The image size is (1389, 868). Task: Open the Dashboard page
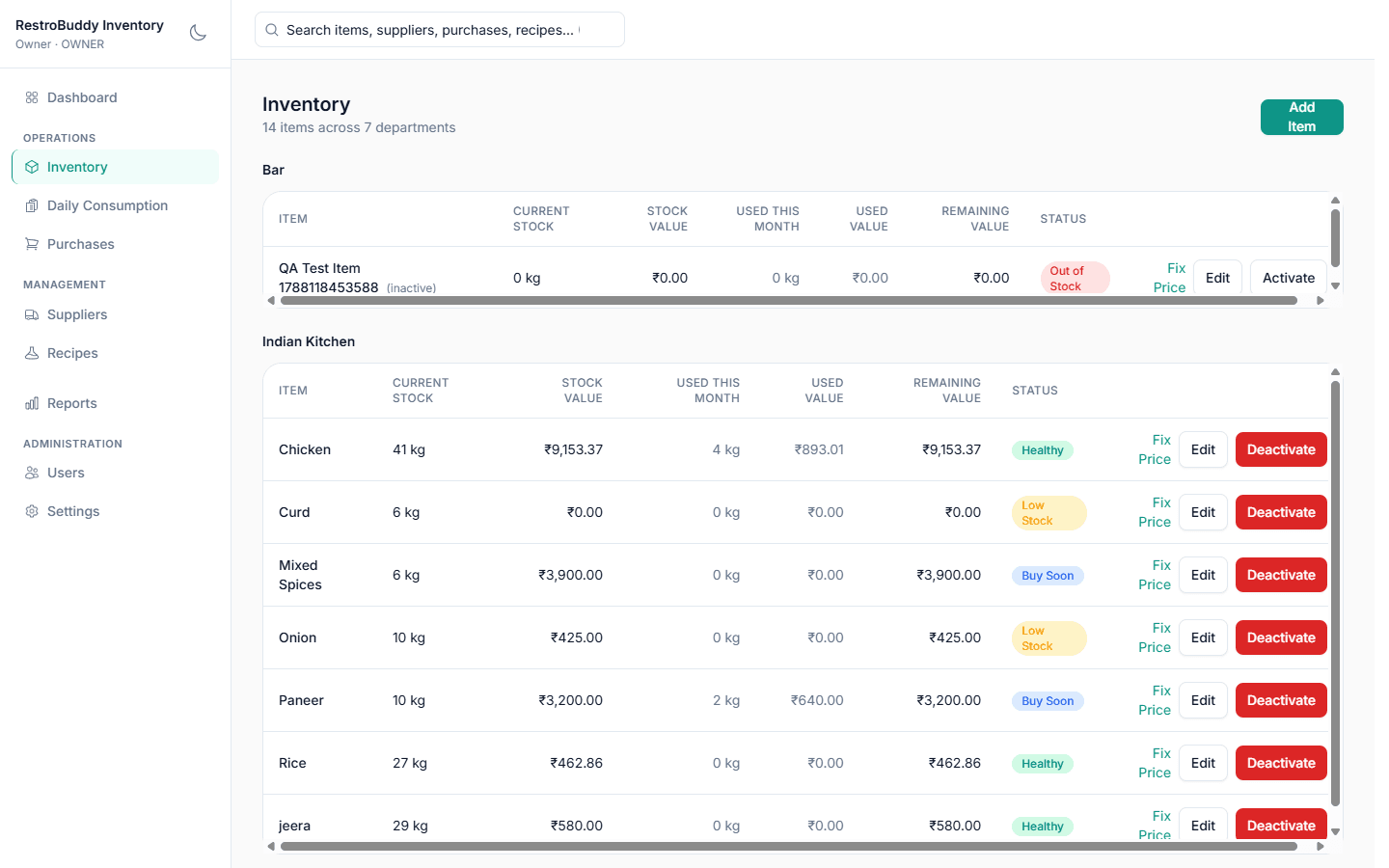116,97
